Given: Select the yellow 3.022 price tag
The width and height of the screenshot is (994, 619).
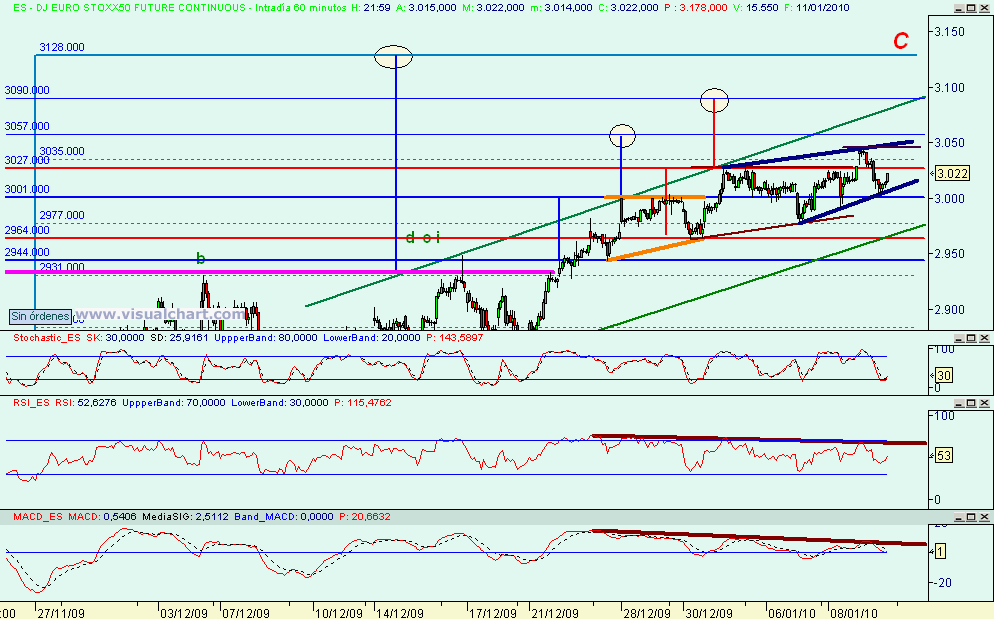Looking at the screenshot, I should click(x=951, y=172).
